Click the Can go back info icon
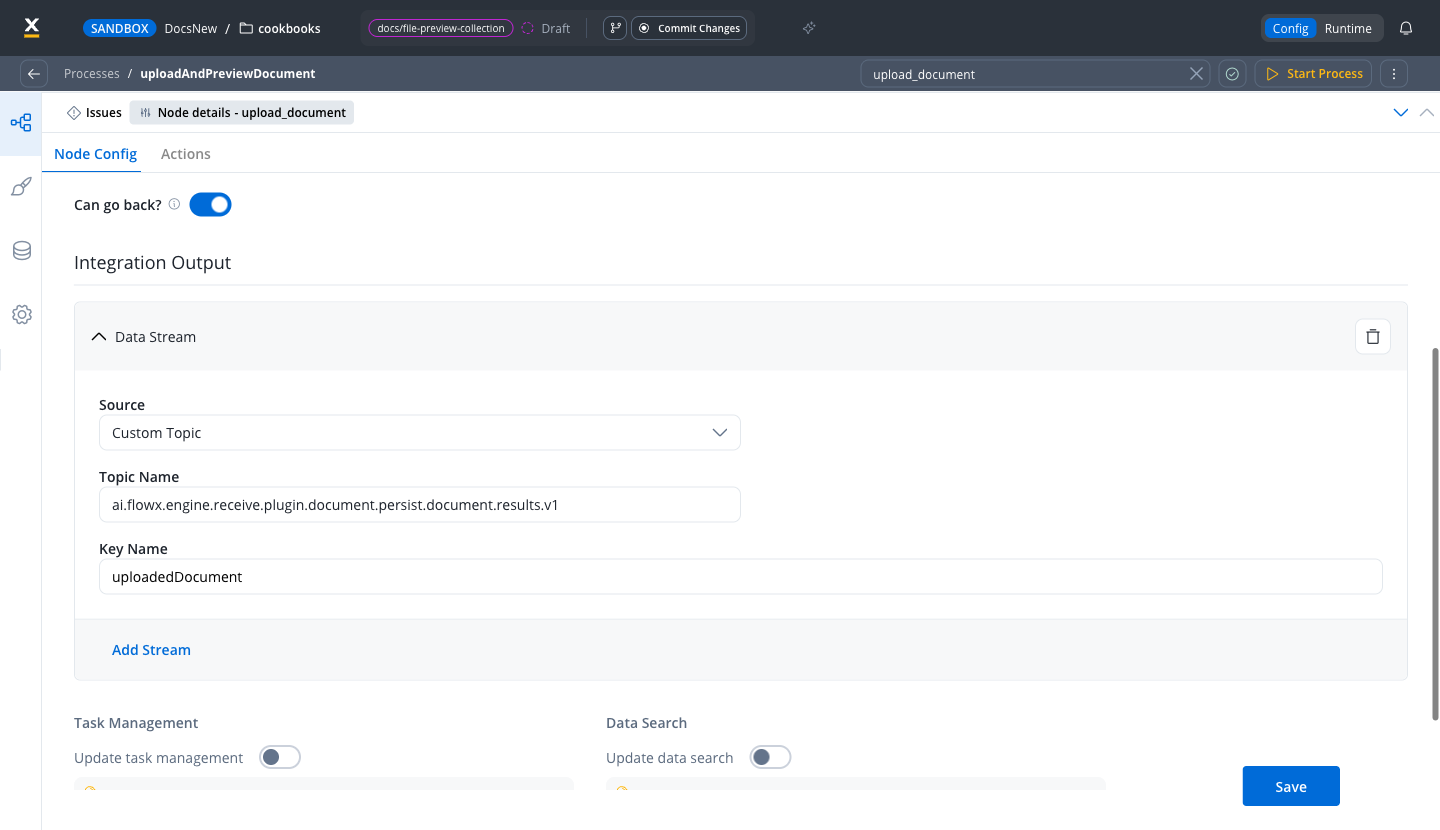This screenshot has width=1440, height=830. [x=174, y=205]
